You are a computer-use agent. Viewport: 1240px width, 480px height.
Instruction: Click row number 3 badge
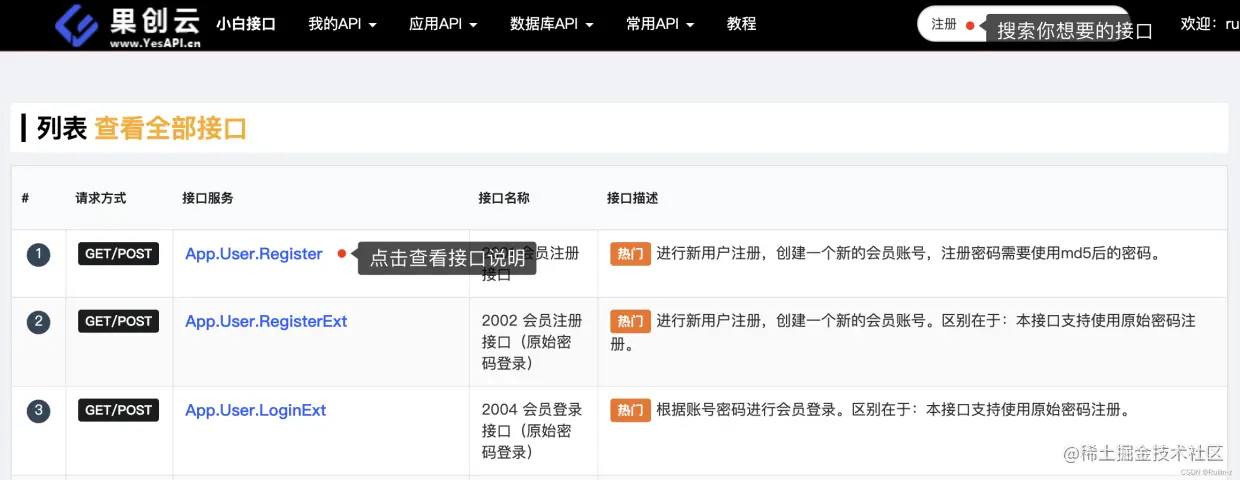(x=38, y=411)
